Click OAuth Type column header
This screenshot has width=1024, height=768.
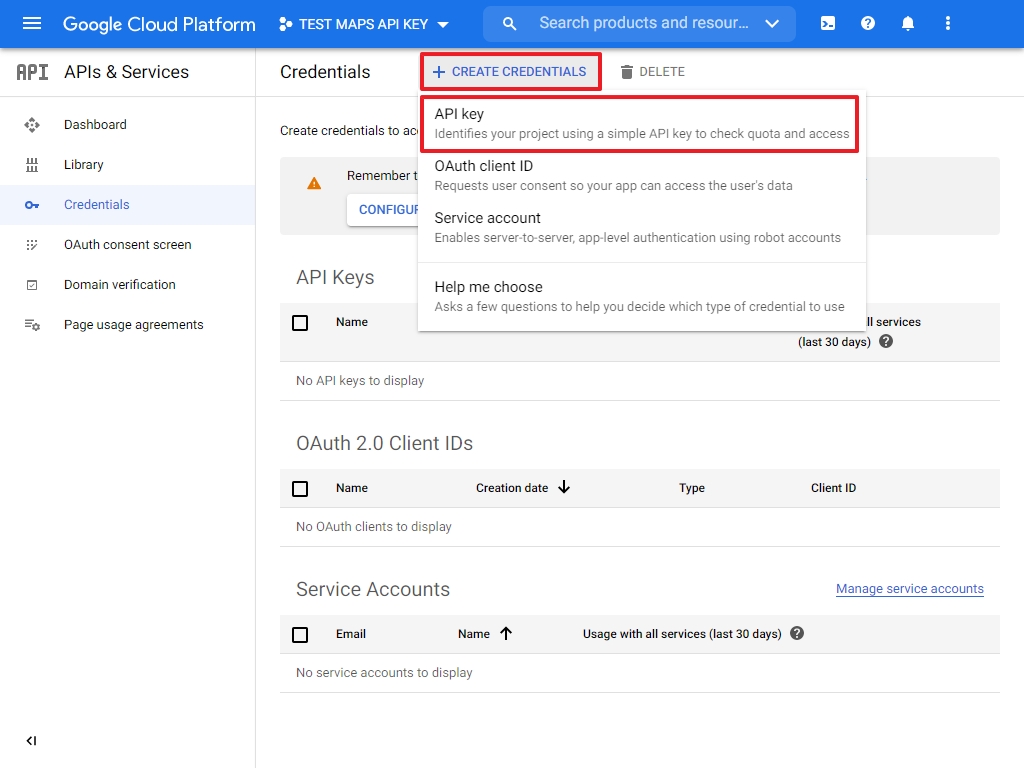point(692,488)
